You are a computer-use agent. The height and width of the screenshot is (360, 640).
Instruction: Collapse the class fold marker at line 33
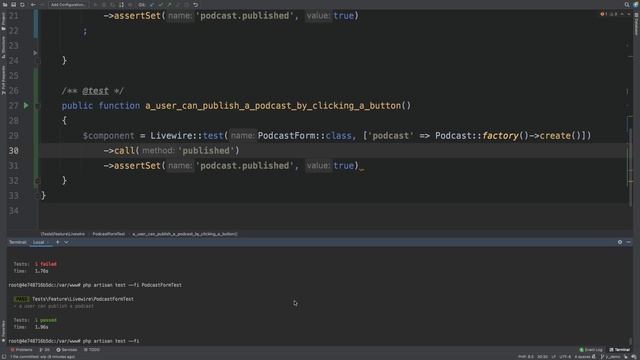pos(37,196)
